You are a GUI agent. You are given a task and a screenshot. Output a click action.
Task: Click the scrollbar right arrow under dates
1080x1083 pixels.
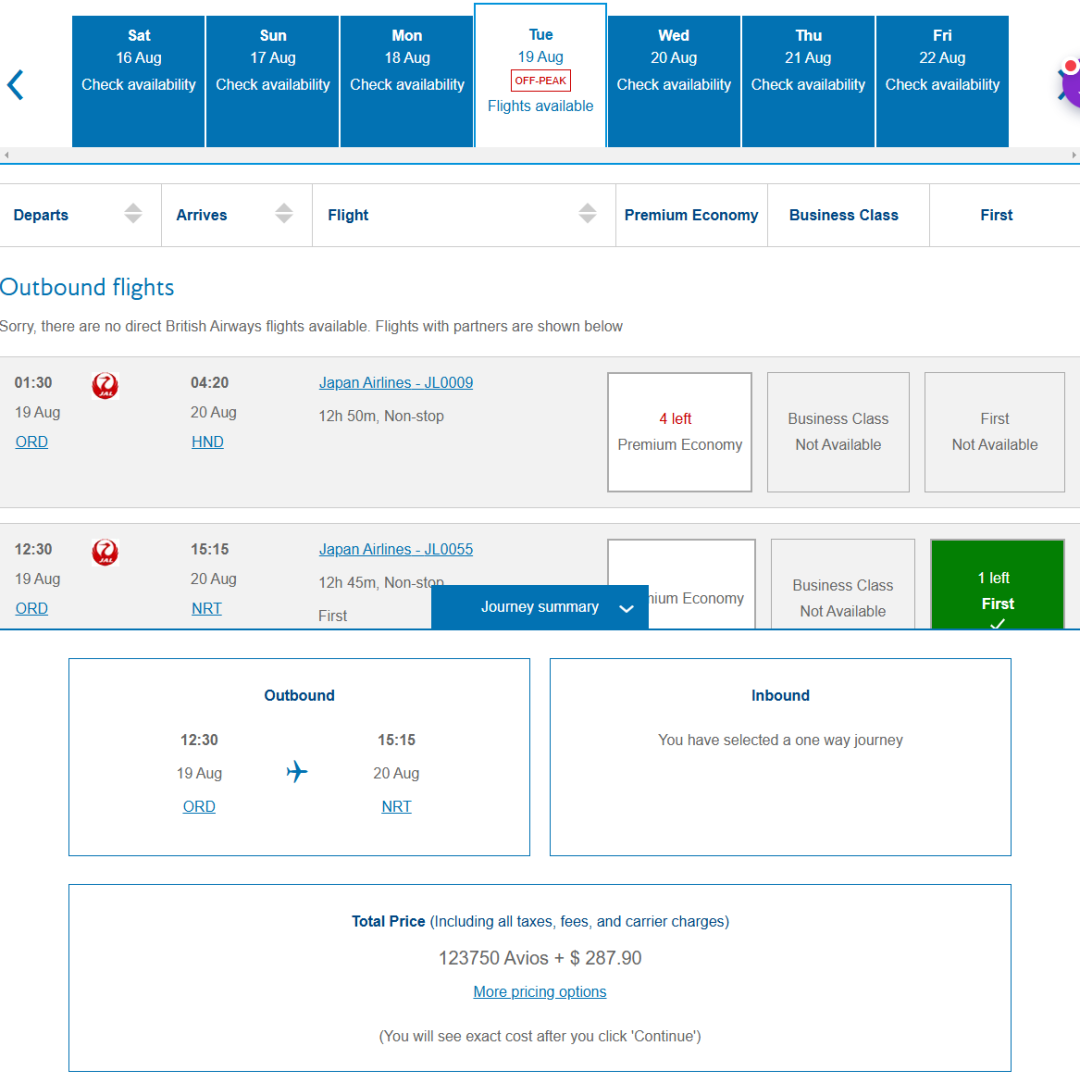pos(1074,155)
